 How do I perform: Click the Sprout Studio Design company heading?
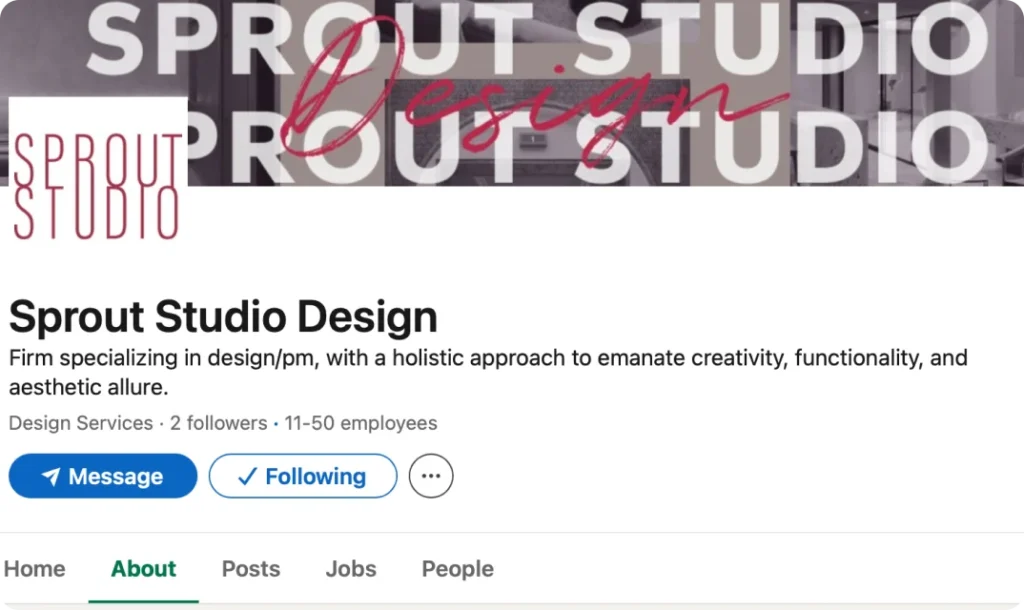click(223, 317)
